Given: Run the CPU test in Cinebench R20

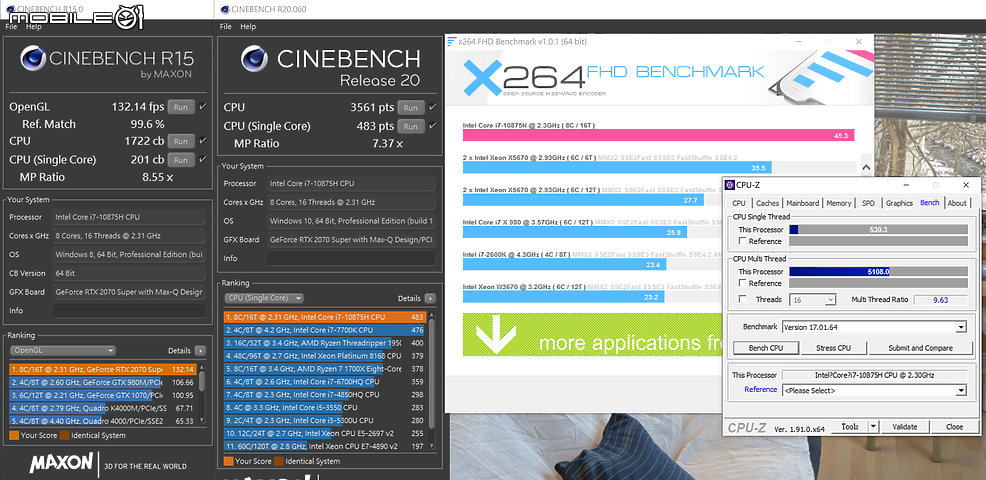Looking at the screenshot, I should (x=411, y=108).
